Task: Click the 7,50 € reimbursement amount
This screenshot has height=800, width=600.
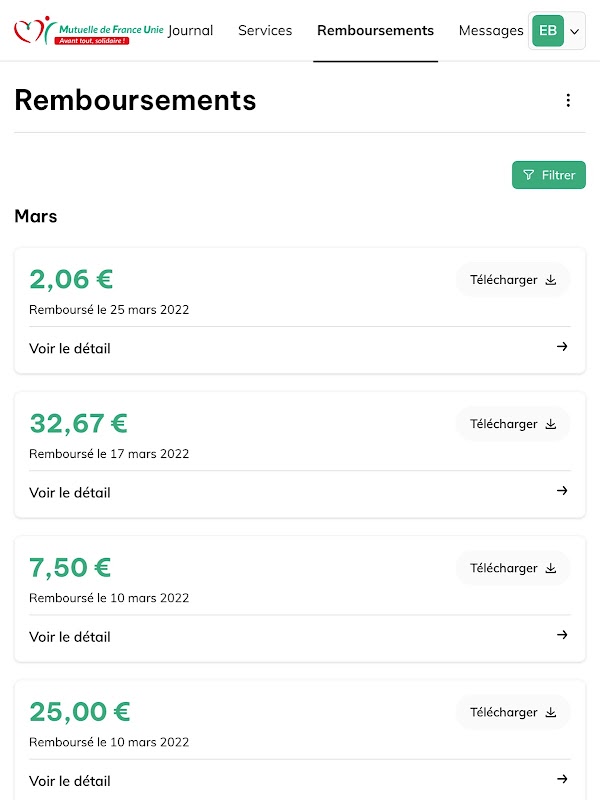Action: click(x=70, y=568)
